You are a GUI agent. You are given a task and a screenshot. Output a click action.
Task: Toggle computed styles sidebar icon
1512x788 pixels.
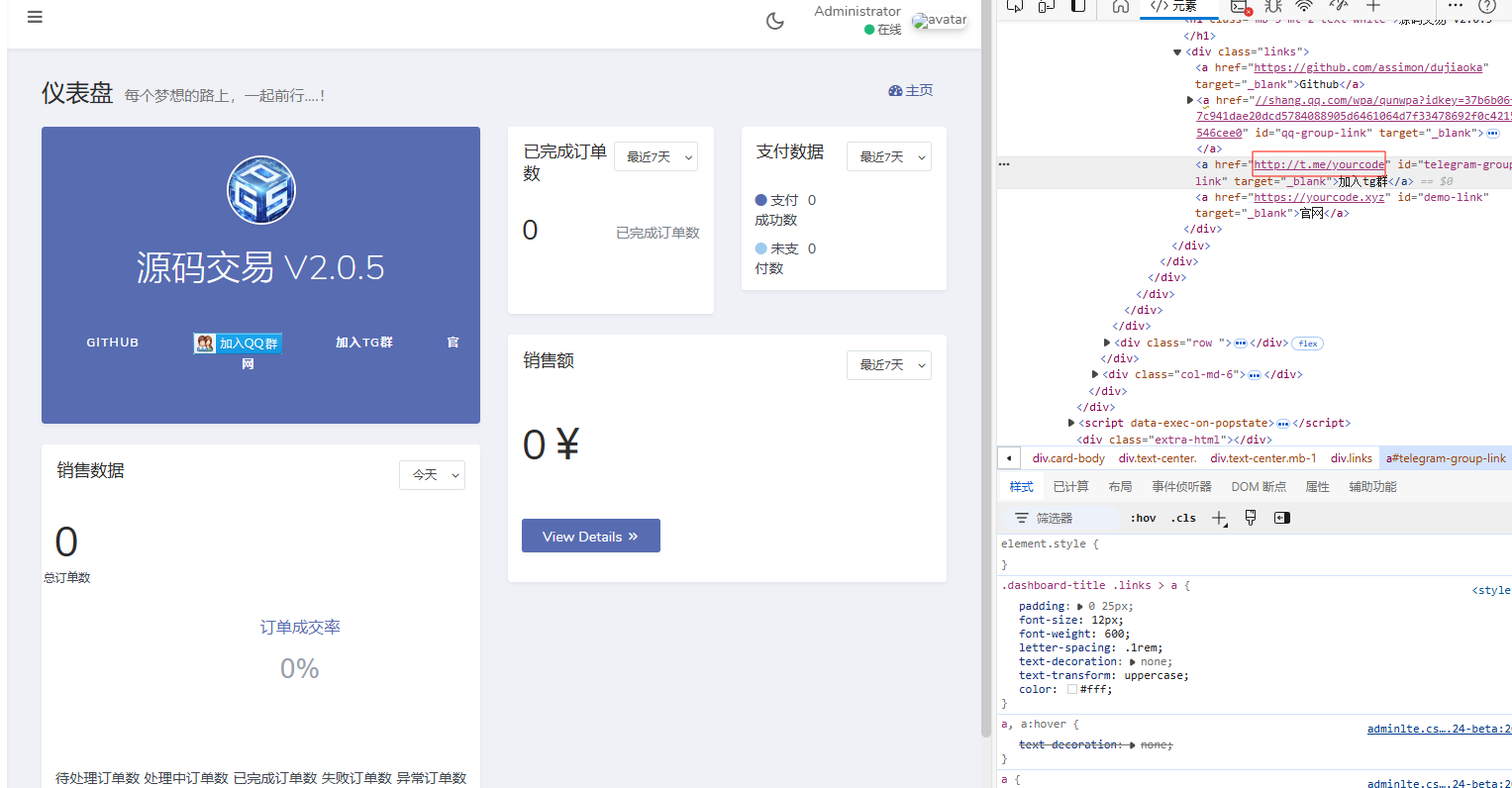[1282, 518]
